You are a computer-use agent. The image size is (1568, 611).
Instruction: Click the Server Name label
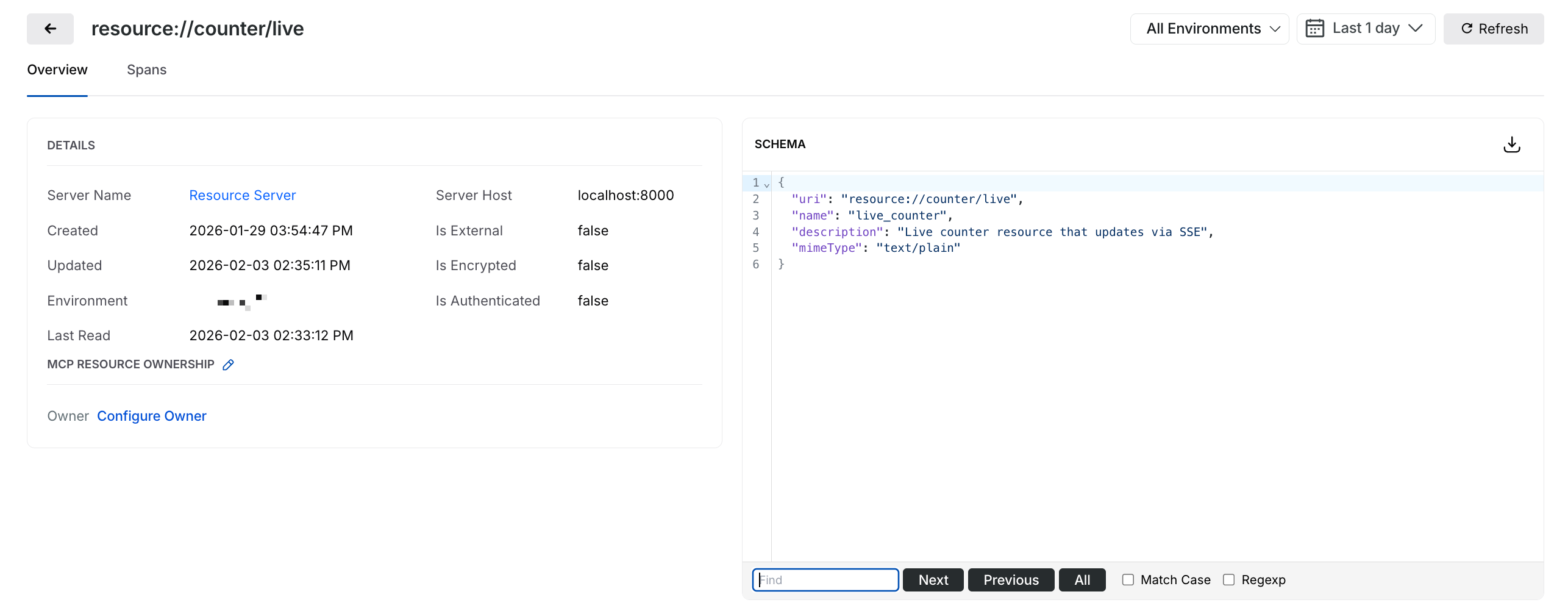click(x=89, y=195)
